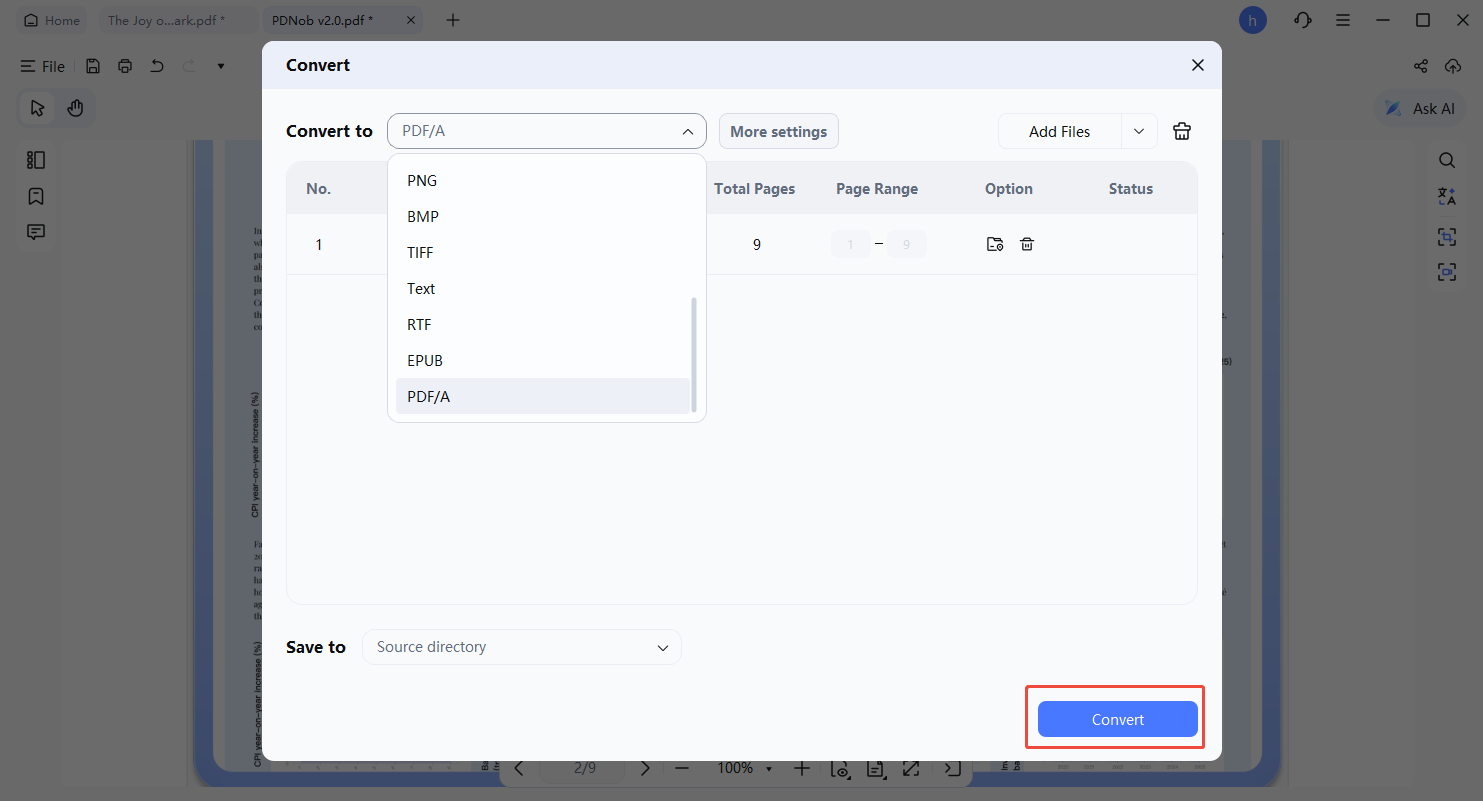Print the current document
Image resolution: width=1483 pixels, height=801 pixels.
[x=124, y=65]
